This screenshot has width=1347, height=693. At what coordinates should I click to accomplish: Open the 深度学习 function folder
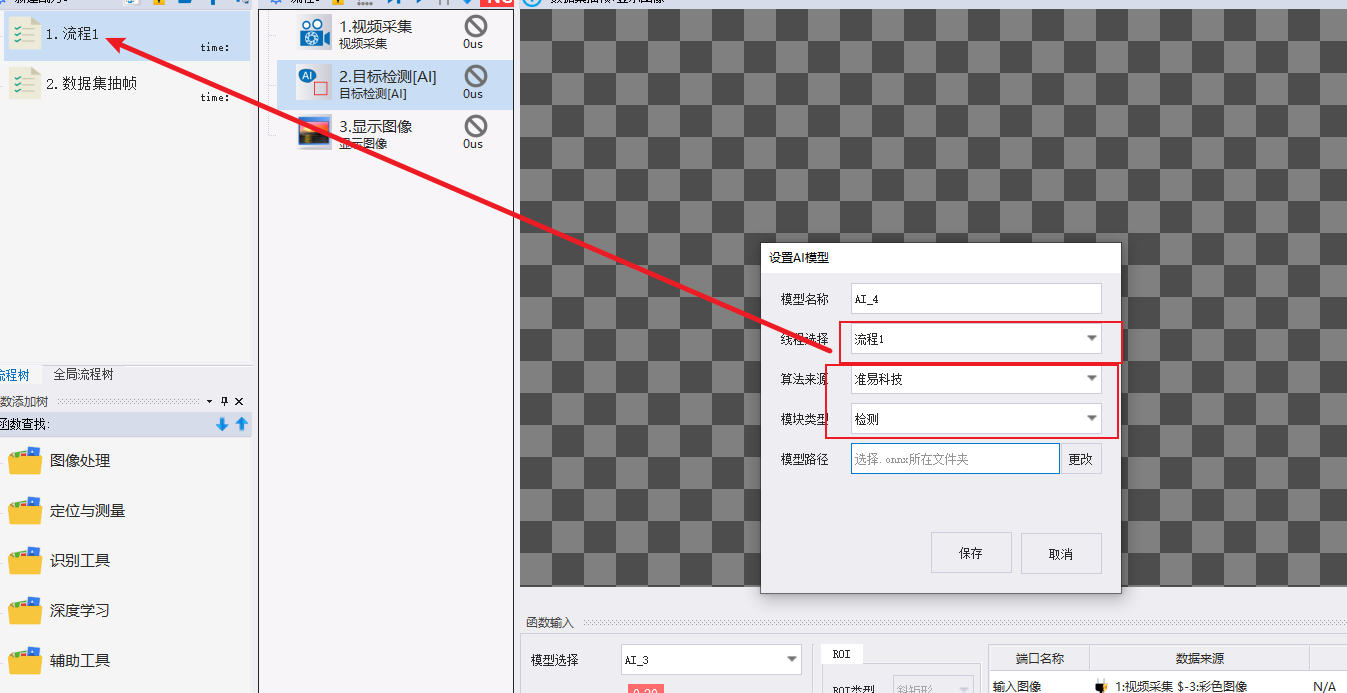pos(60,611)
